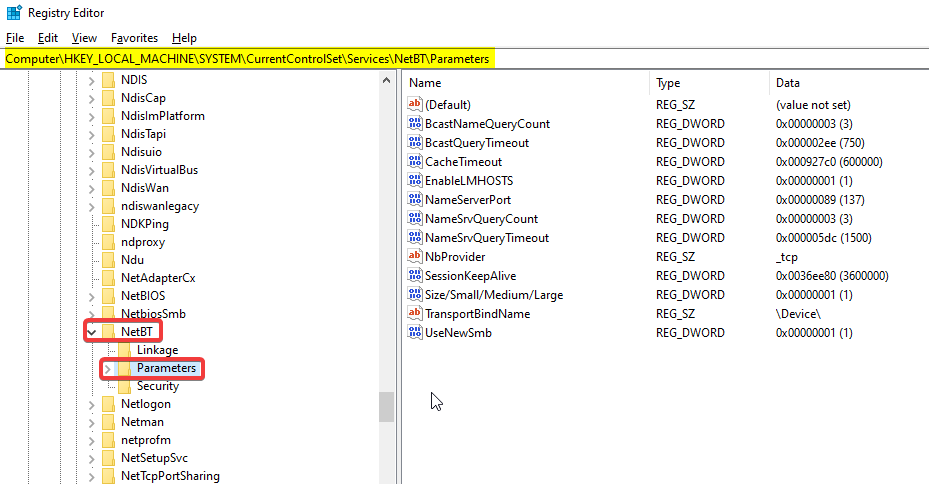Screen dimensions: 929x484
Task: Collapse the NetBT key
Action: [92, 332]
